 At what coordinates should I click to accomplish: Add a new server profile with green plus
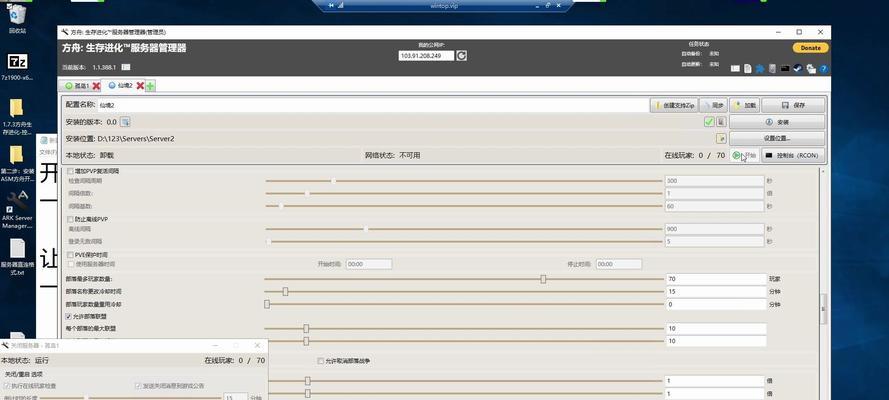150,86
